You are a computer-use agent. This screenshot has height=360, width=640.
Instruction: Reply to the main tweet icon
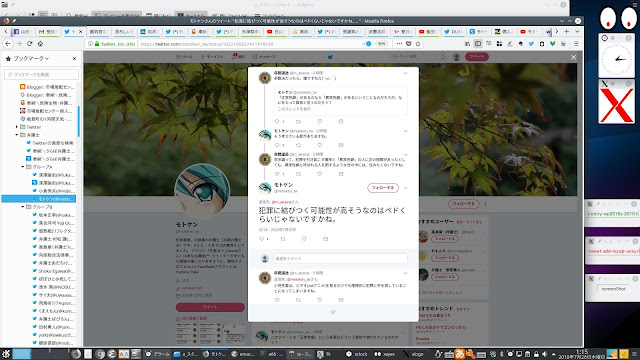click(x=262, y=239)
